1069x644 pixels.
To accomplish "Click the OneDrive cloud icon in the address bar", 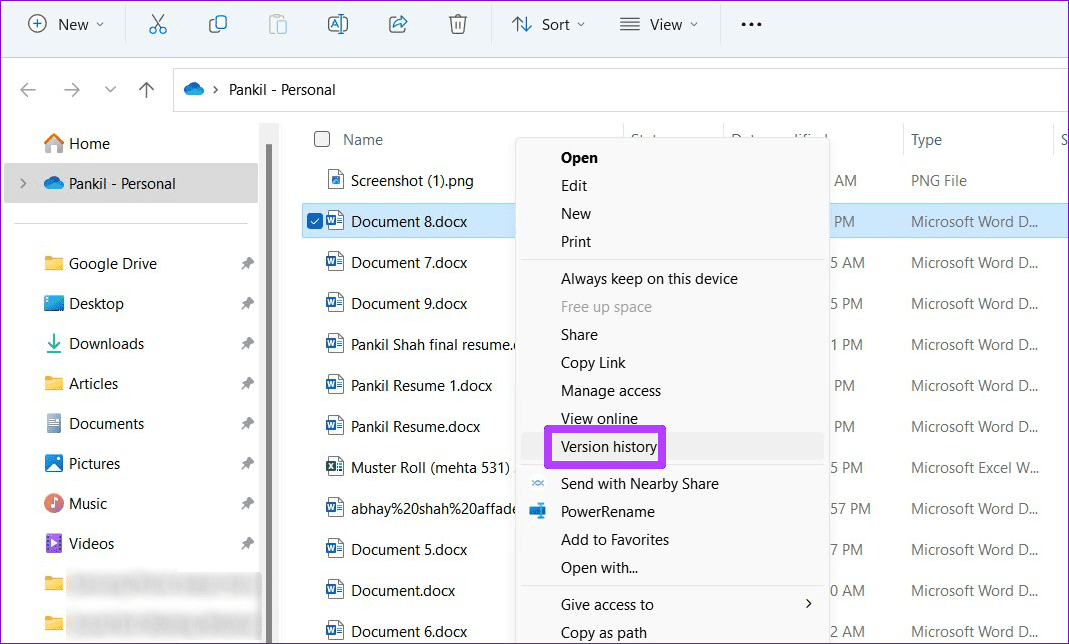I will [193, 89].
